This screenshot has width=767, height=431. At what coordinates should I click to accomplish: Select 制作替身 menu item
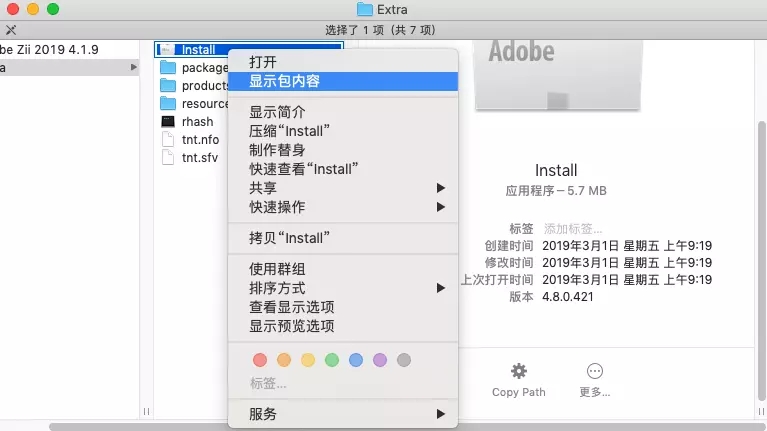click(x=343, y=150)
